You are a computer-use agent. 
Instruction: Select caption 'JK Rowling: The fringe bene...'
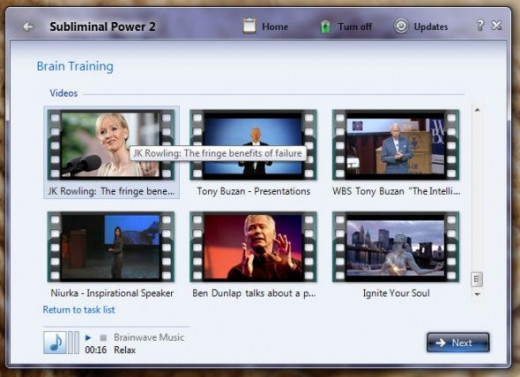(x=111, y=191)
